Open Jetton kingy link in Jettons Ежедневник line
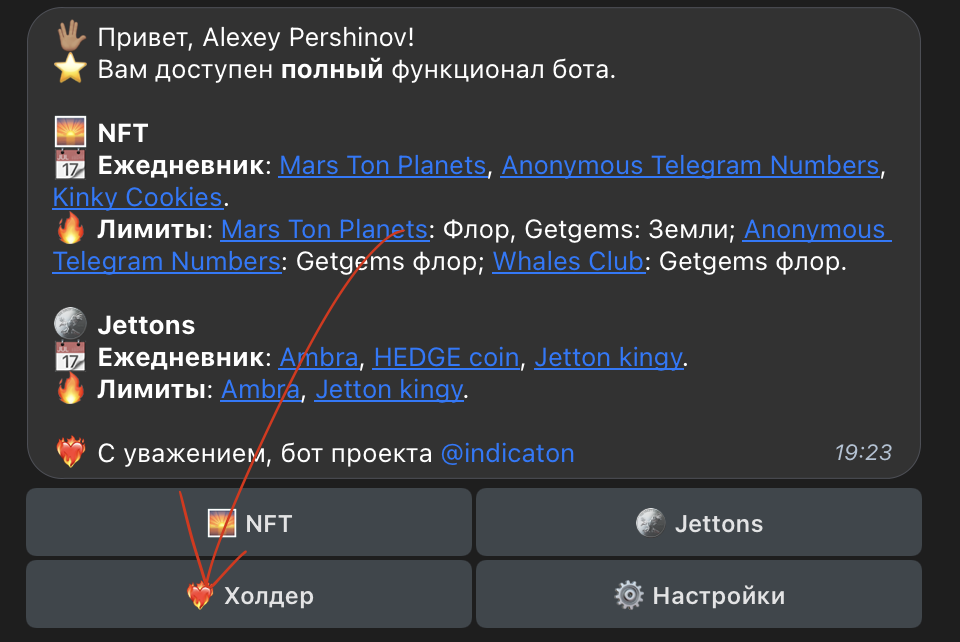This screenshot has height=642, width=960. point(608,358)
